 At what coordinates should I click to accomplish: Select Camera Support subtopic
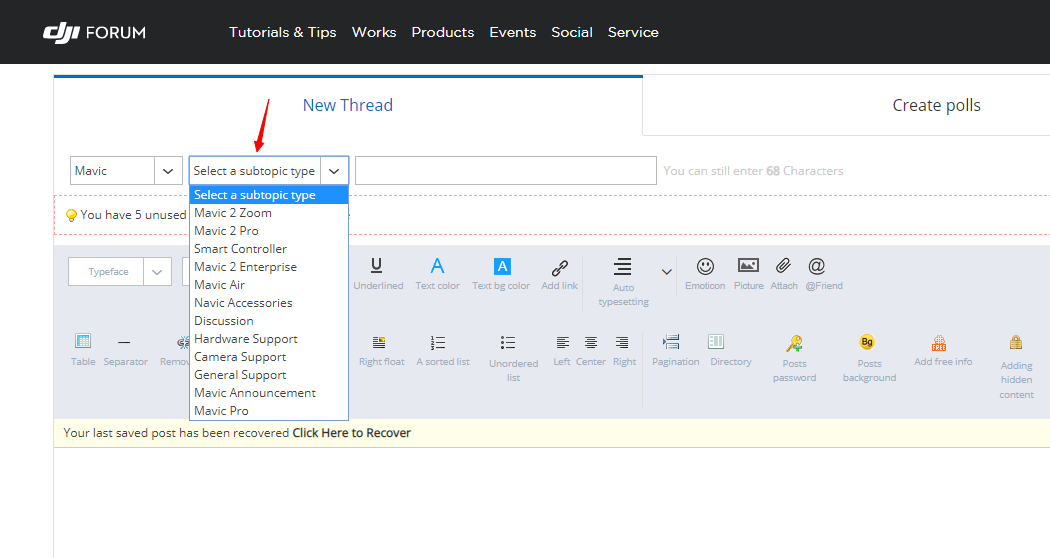tap(269, 358)
